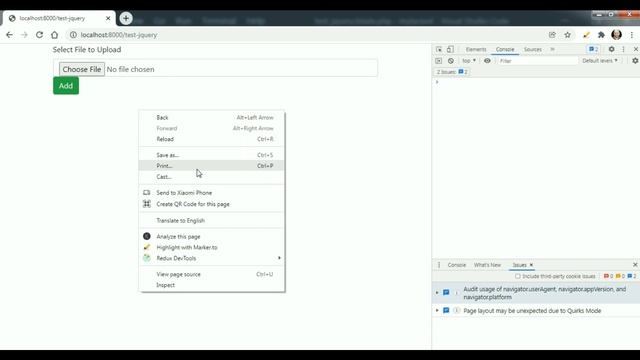Enable Include third-party cookie issues checkbox

point(518,276)
